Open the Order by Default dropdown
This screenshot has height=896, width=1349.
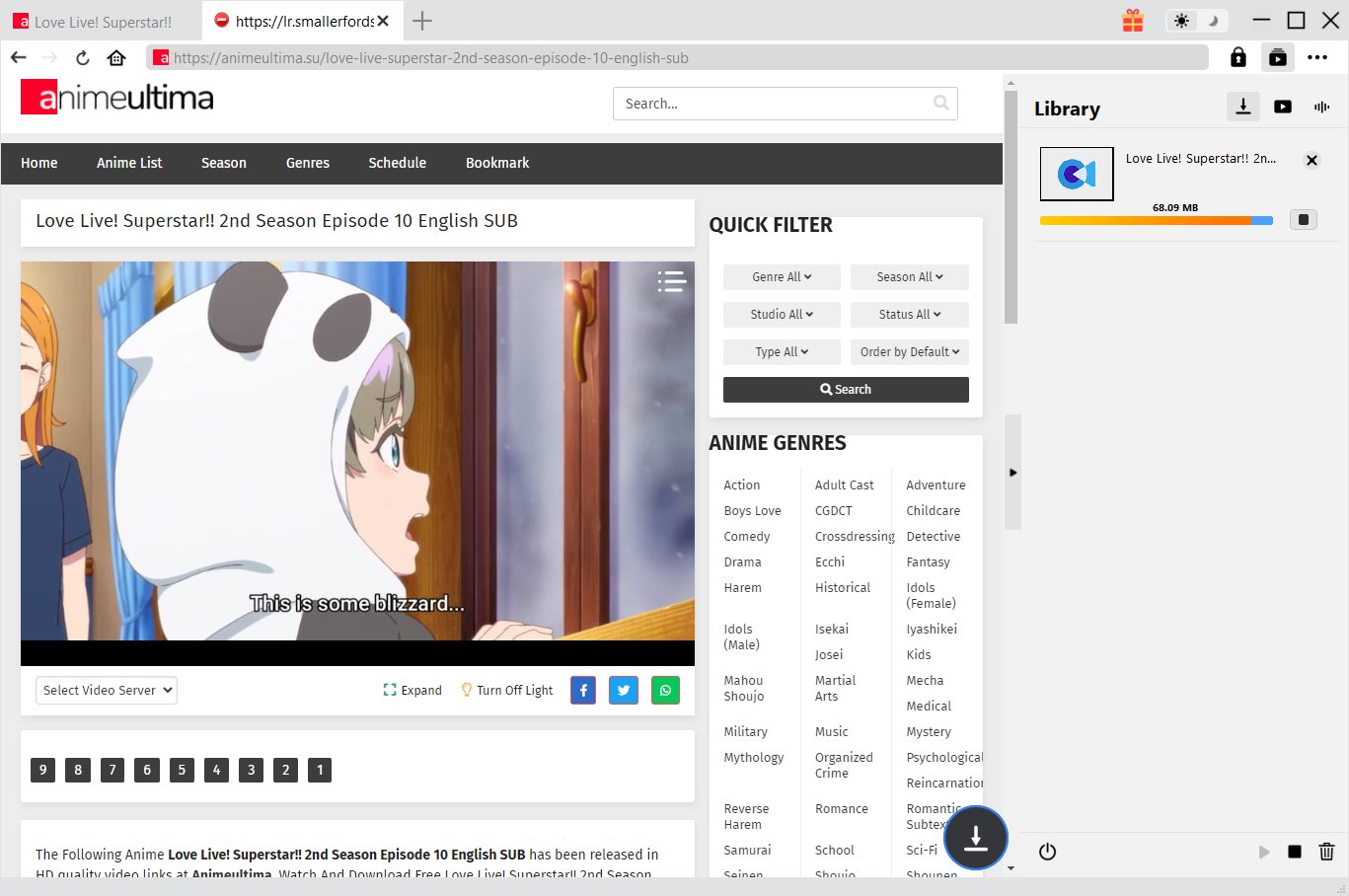909,352
